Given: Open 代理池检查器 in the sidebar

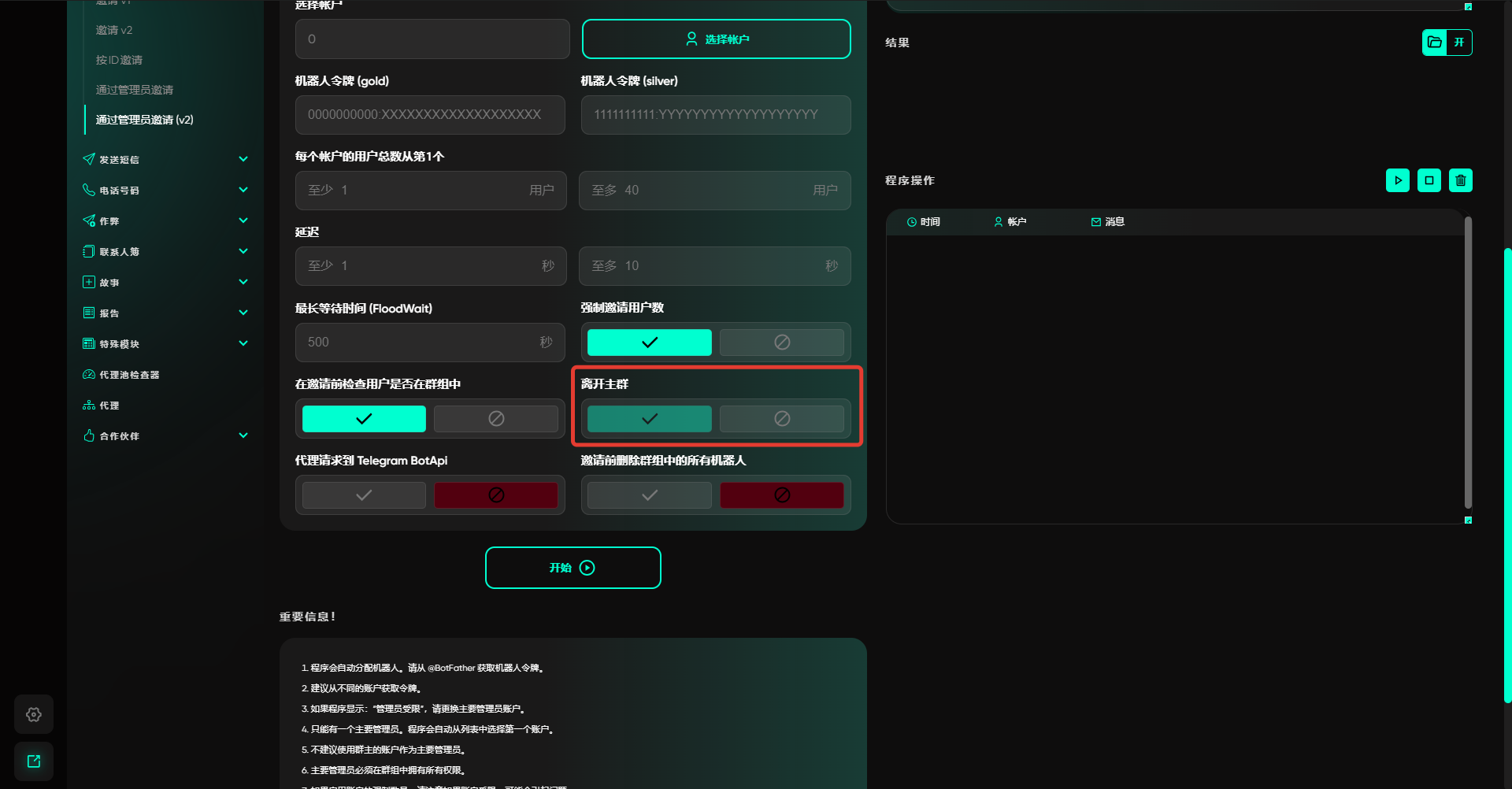Looking at the screenshot, I should point(129,375).
